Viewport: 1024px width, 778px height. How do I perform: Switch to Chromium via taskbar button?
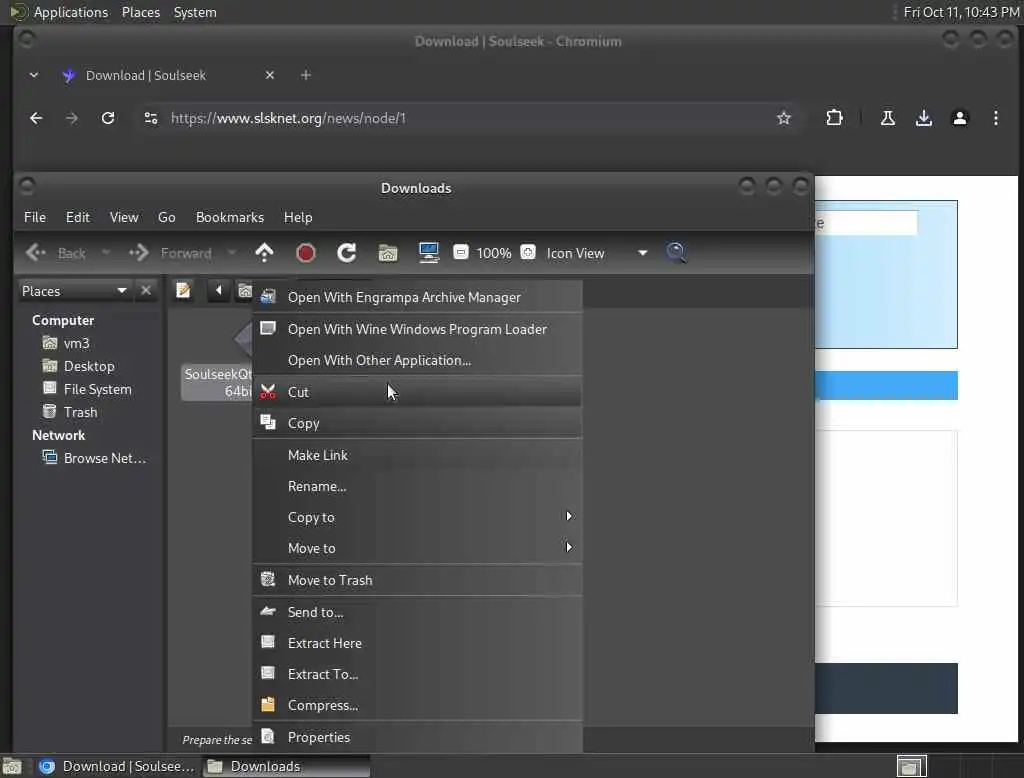[x=118, y=766]
